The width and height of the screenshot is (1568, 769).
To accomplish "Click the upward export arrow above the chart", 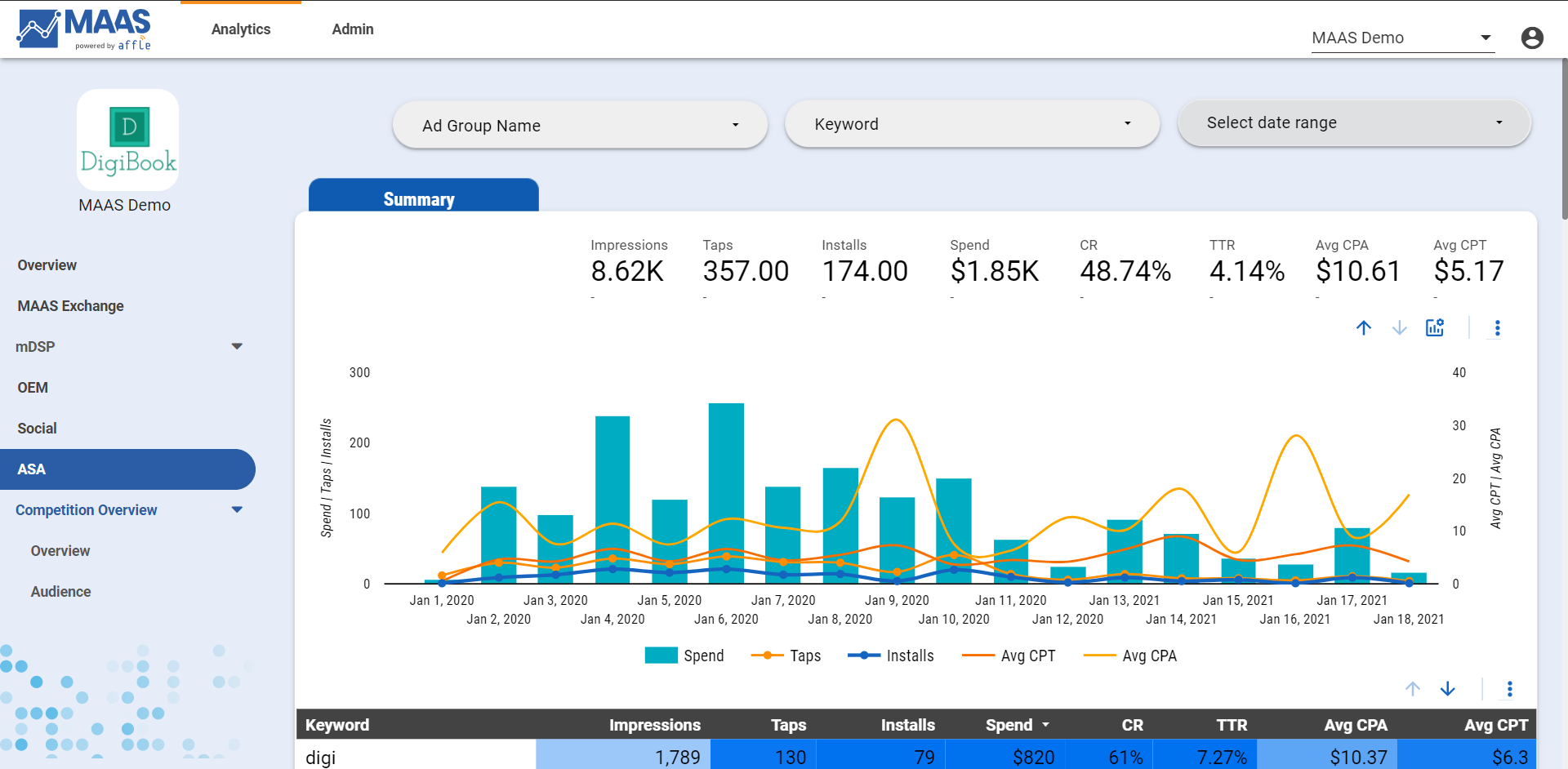I will [x=1364, y=327].
